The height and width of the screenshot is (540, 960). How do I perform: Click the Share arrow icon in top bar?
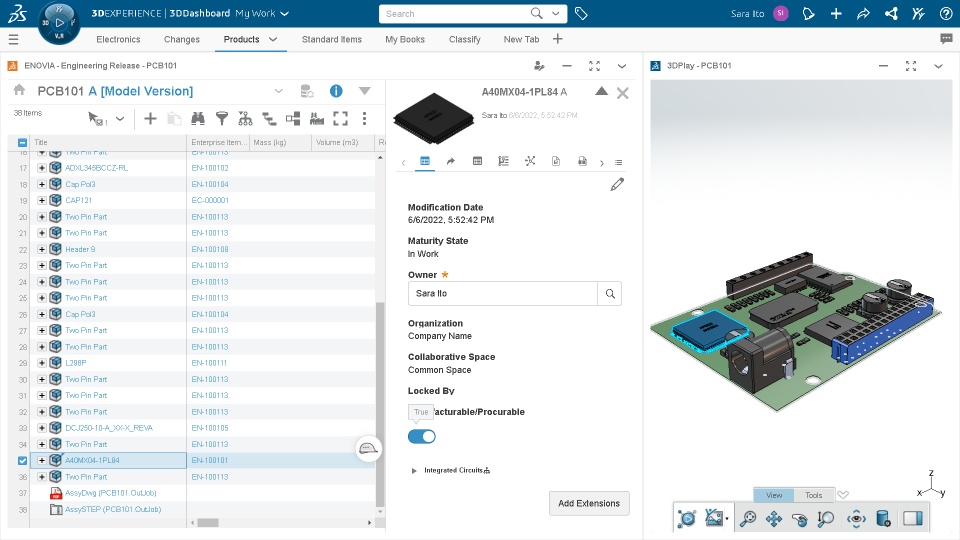point(863,13)
